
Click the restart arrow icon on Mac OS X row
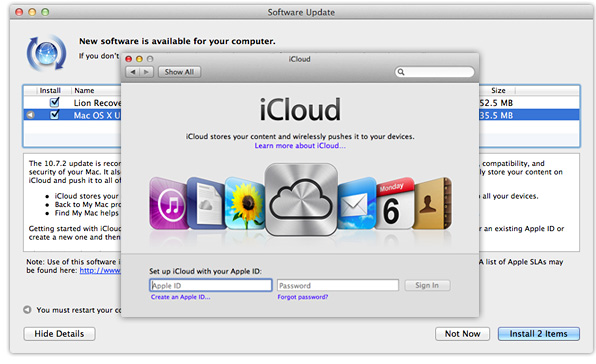pyautogui.click(x=31, y=115)
